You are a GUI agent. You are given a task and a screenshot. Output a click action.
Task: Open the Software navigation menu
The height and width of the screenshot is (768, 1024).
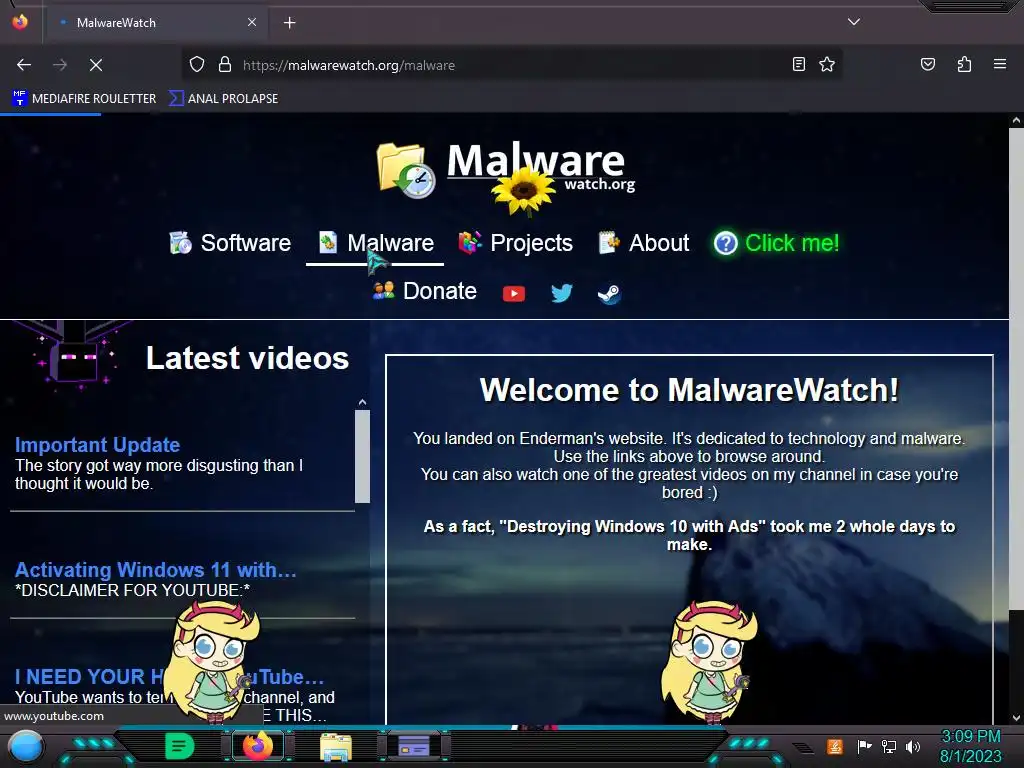(229, 243)
